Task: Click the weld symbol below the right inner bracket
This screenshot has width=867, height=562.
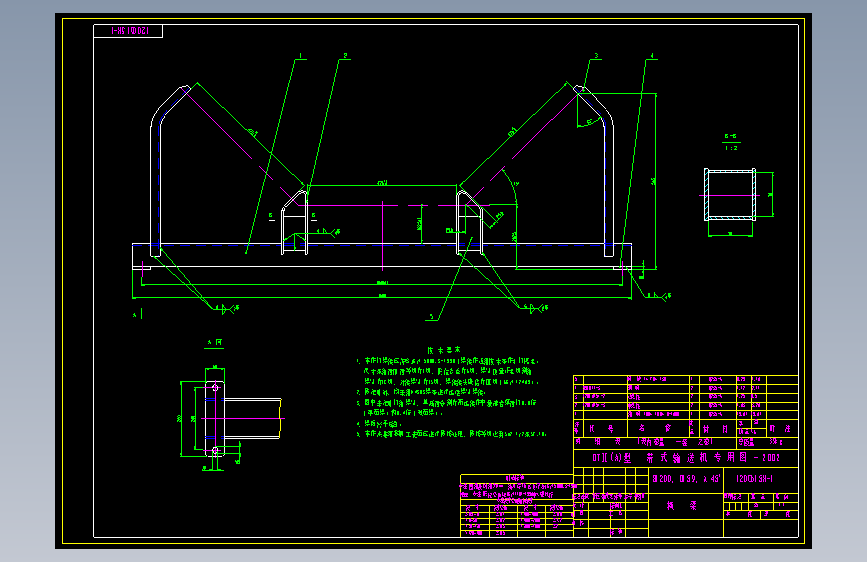Action: (535, 308)
